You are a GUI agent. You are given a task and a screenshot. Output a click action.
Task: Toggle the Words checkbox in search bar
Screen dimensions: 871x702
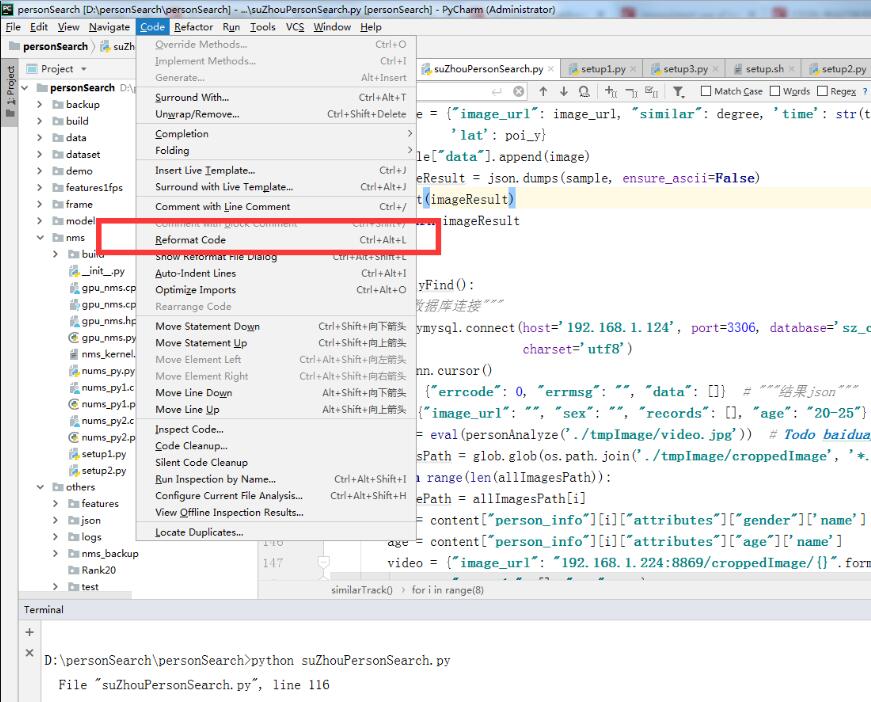click(776, 91)
